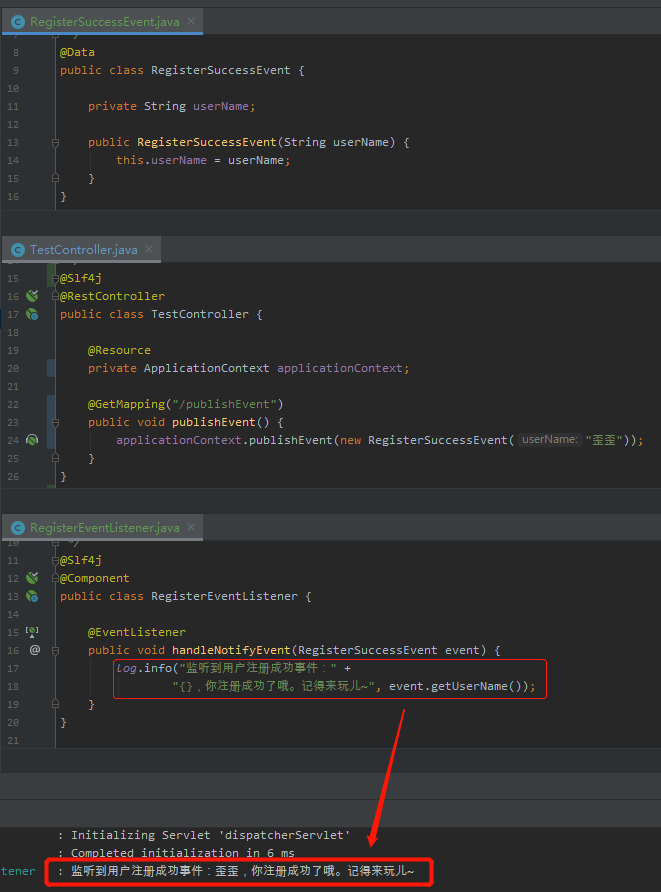Click gutter icon on TestController class line
The height and width of the screenshot is (892, 661).
(x=32, y=314)
